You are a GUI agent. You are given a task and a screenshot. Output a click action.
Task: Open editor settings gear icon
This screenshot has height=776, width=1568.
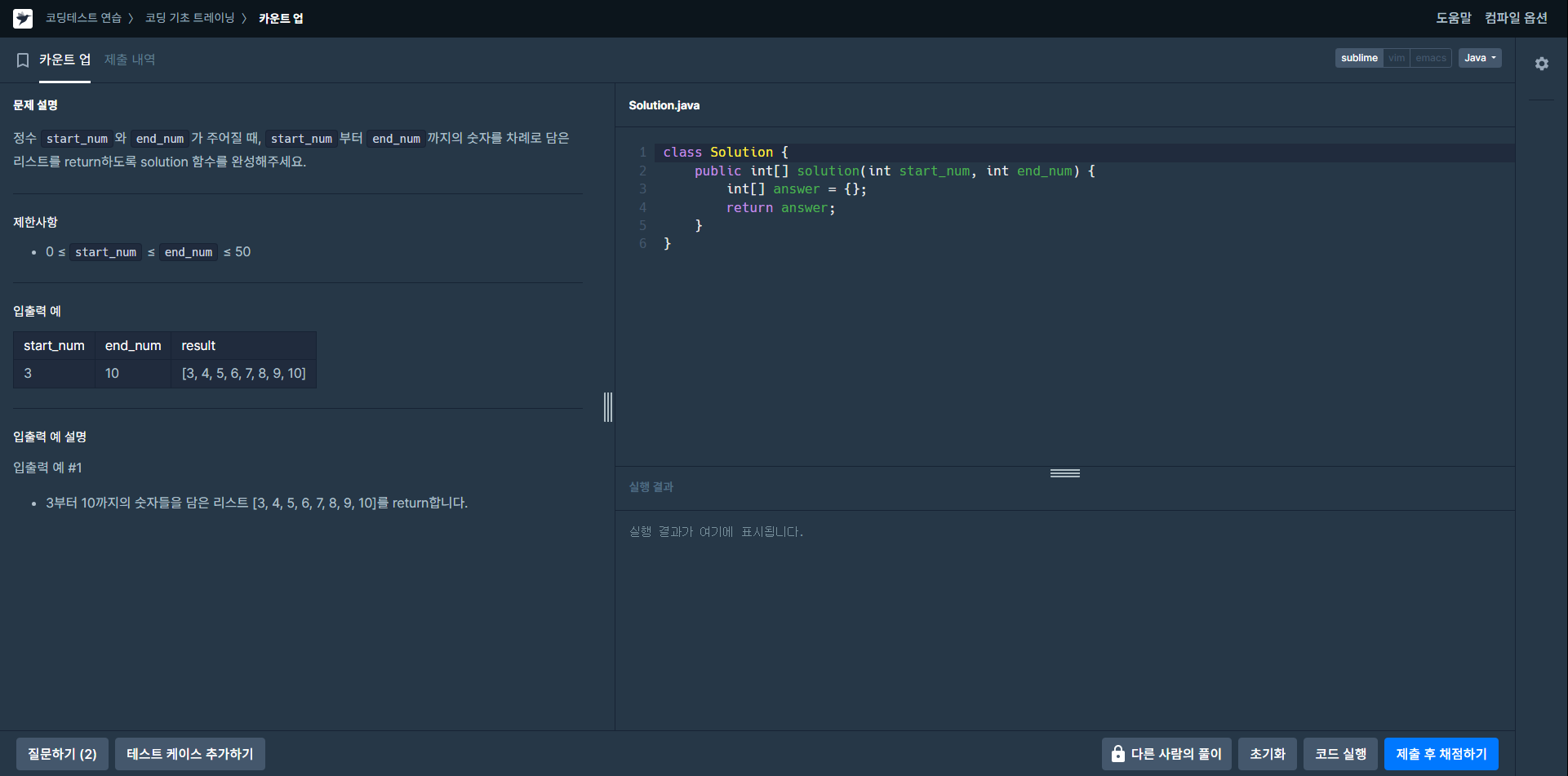(1541, 64)
